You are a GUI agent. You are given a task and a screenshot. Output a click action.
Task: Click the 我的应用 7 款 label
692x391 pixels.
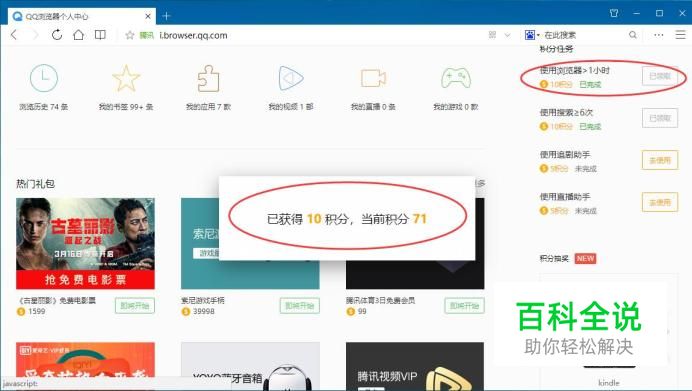(x=208, y=107)
